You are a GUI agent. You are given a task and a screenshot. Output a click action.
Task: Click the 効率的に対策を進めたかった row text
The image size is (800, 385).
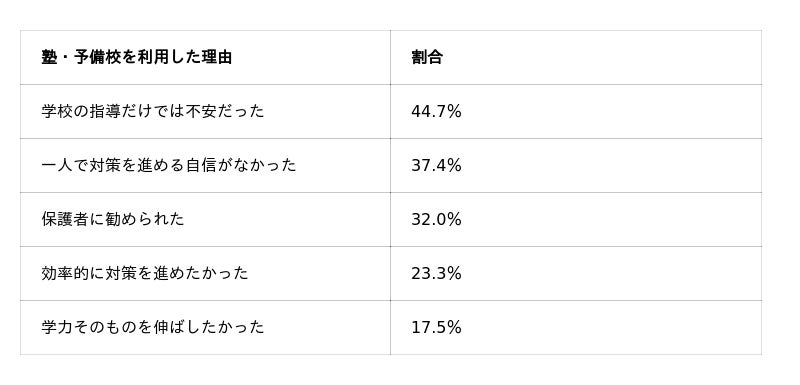(x=145, y=273)
